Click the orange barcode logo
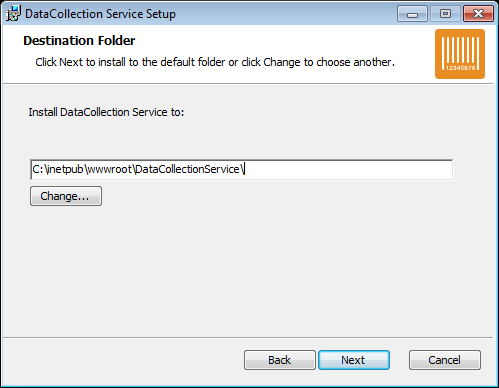The image size is (499, 388). click(460, 54)
